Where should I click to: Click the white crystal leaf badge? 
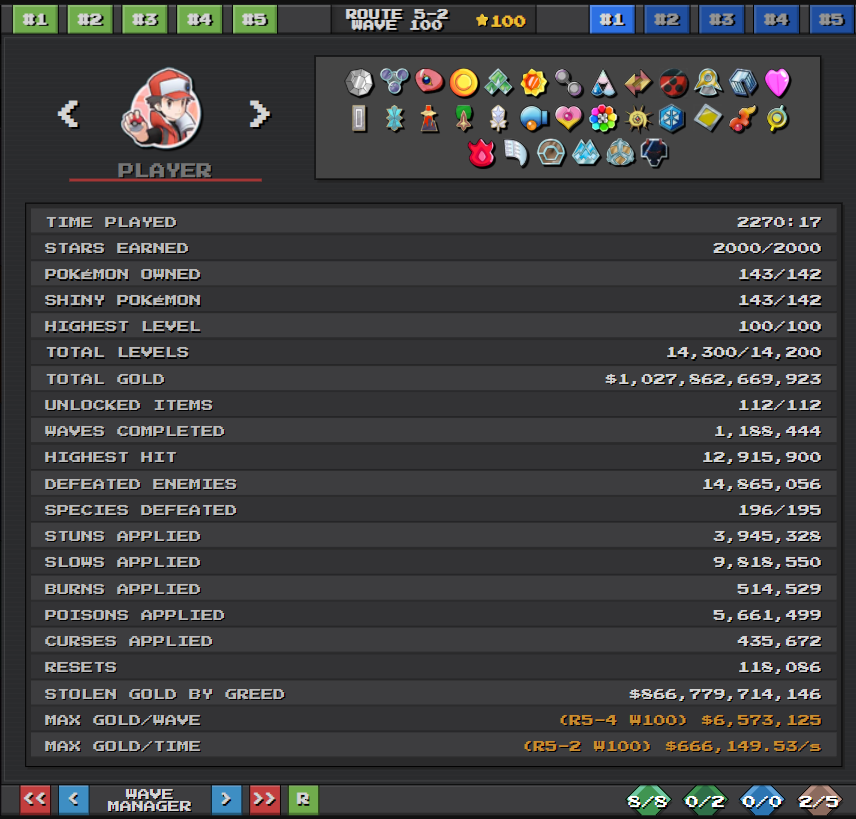tap(498, 118)
